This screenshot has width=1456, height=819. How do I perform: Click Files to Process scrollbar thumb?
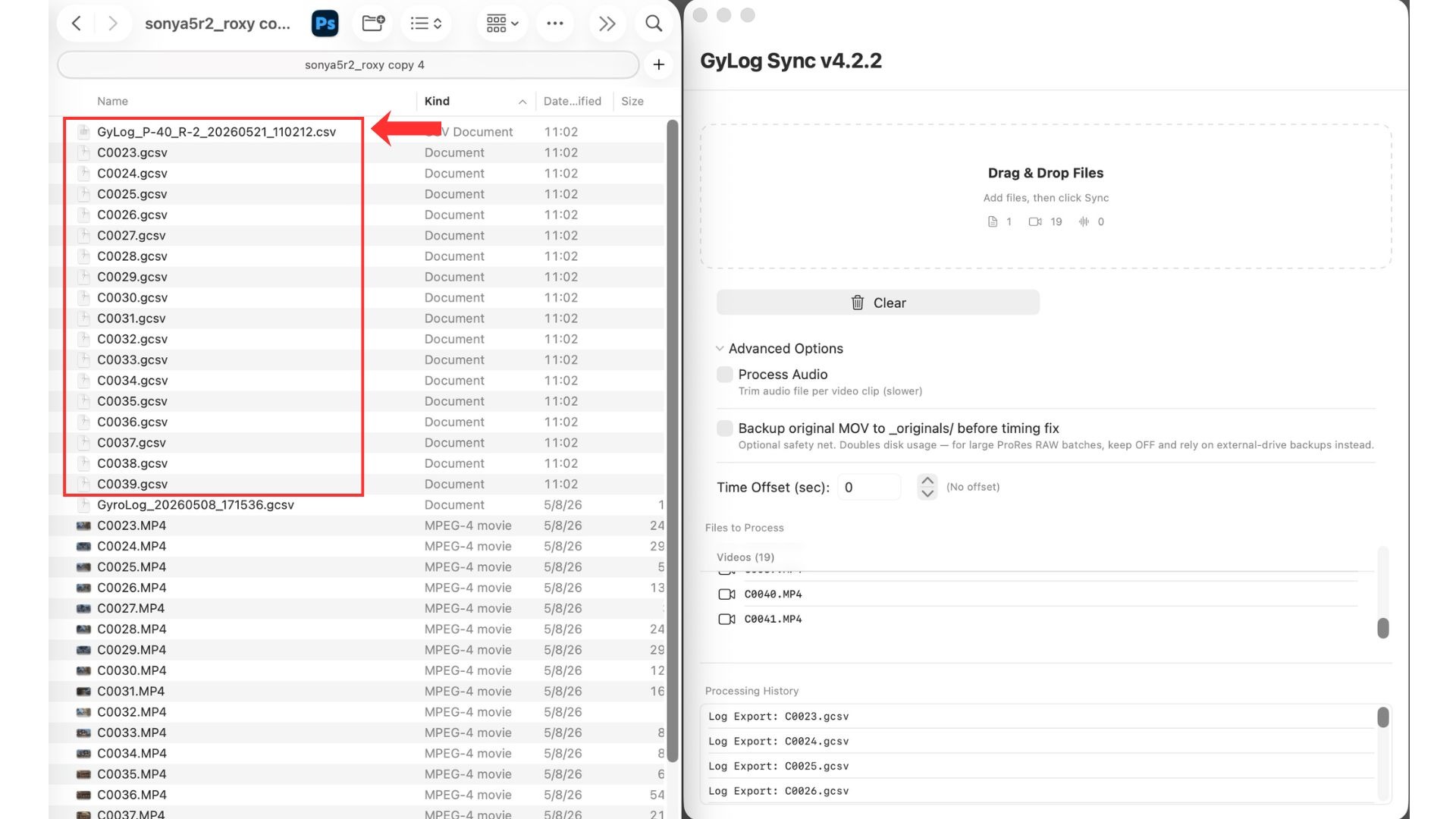click(x=1383, y=628)
